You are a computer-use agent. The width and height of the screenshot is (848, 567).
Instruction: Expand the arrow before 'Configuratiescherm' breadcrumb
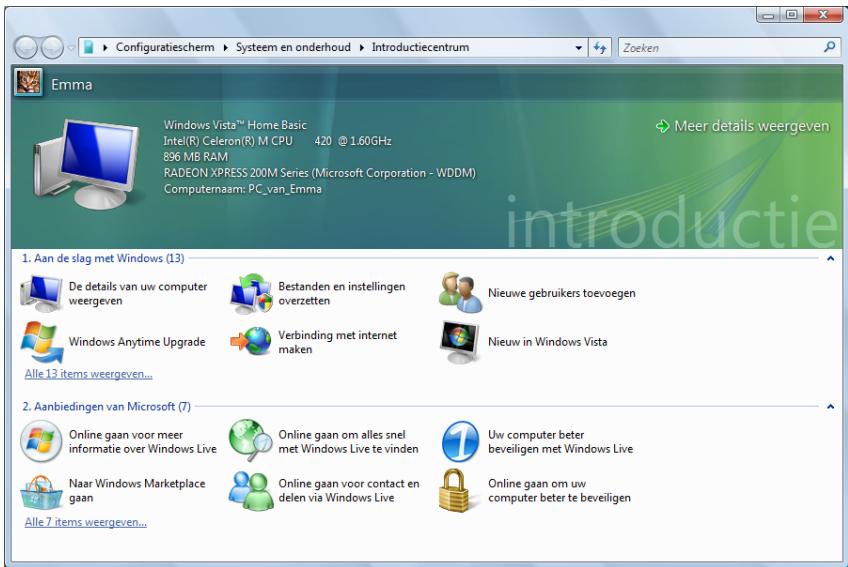(105, 48)
